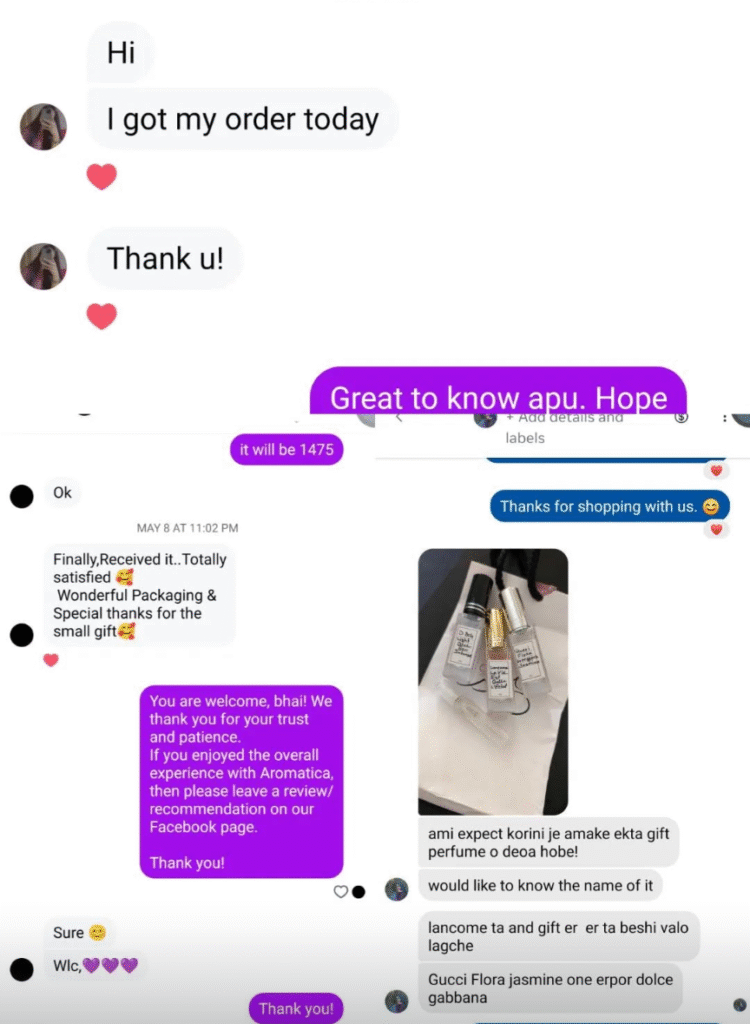This screenshot has height=1024, width=750.
Task: Click the 'Great to know apu. Hope' message
Action: click(x=498, y=391)
